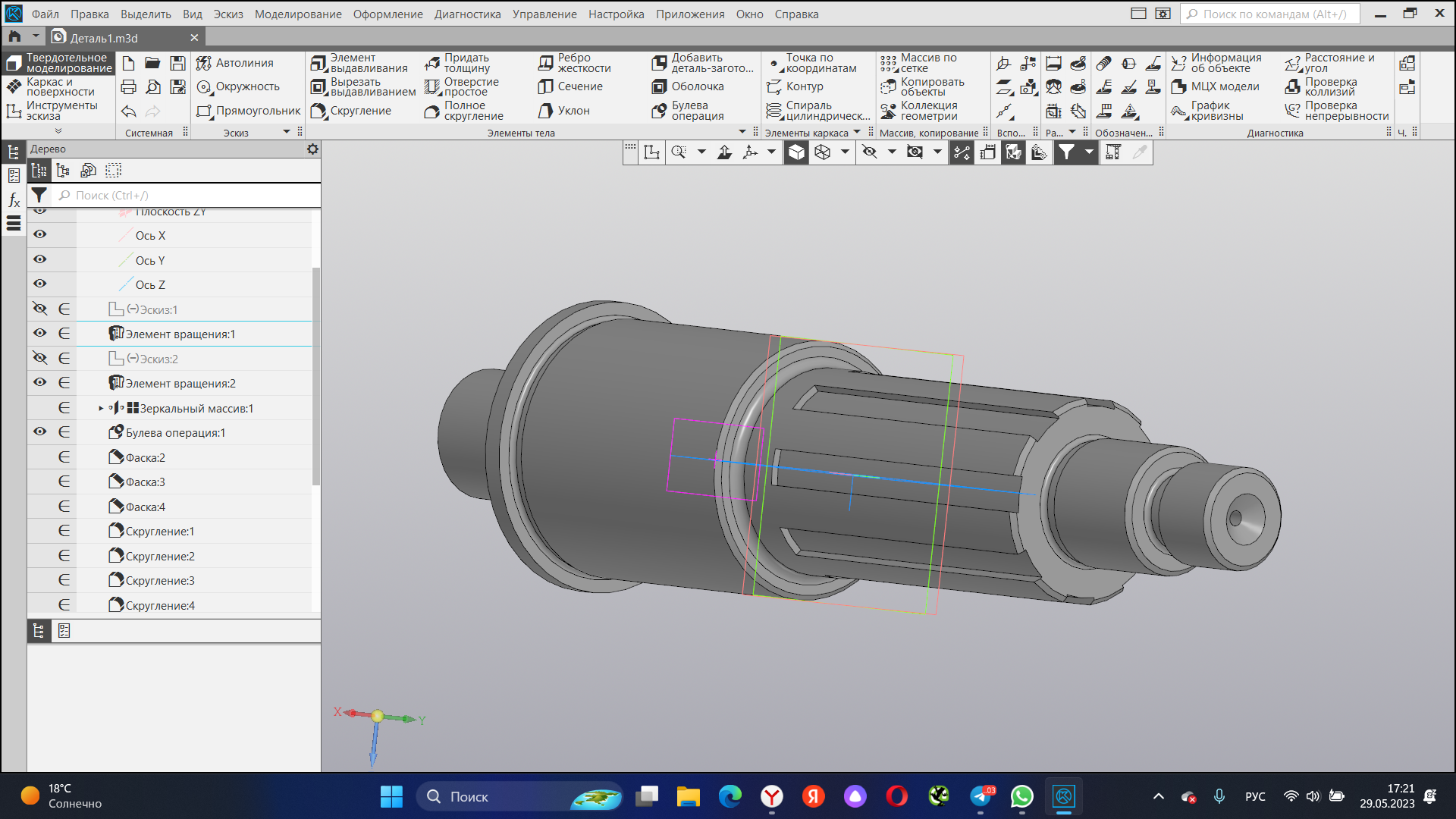Open the Диагностика menu

click(467, 14)
